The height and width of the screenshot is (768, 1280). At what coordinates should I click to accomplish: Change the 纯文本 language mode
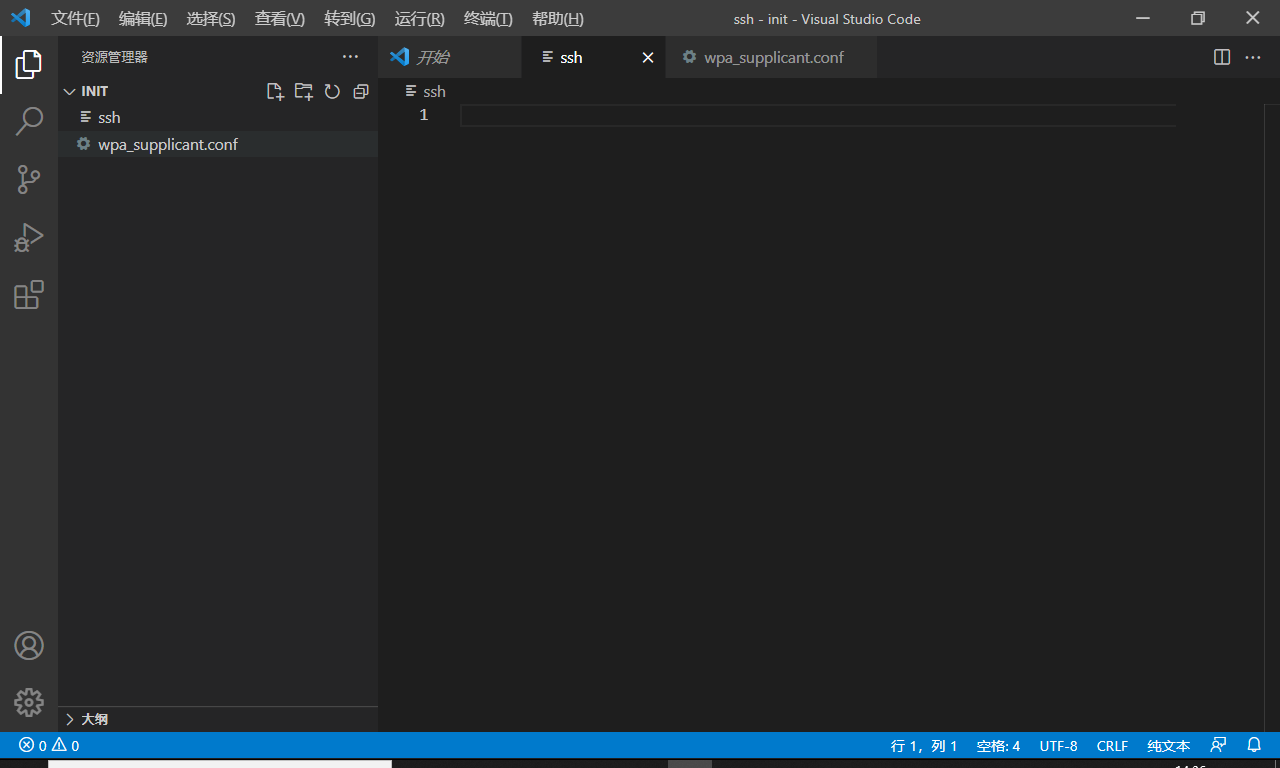point(1168,746)
